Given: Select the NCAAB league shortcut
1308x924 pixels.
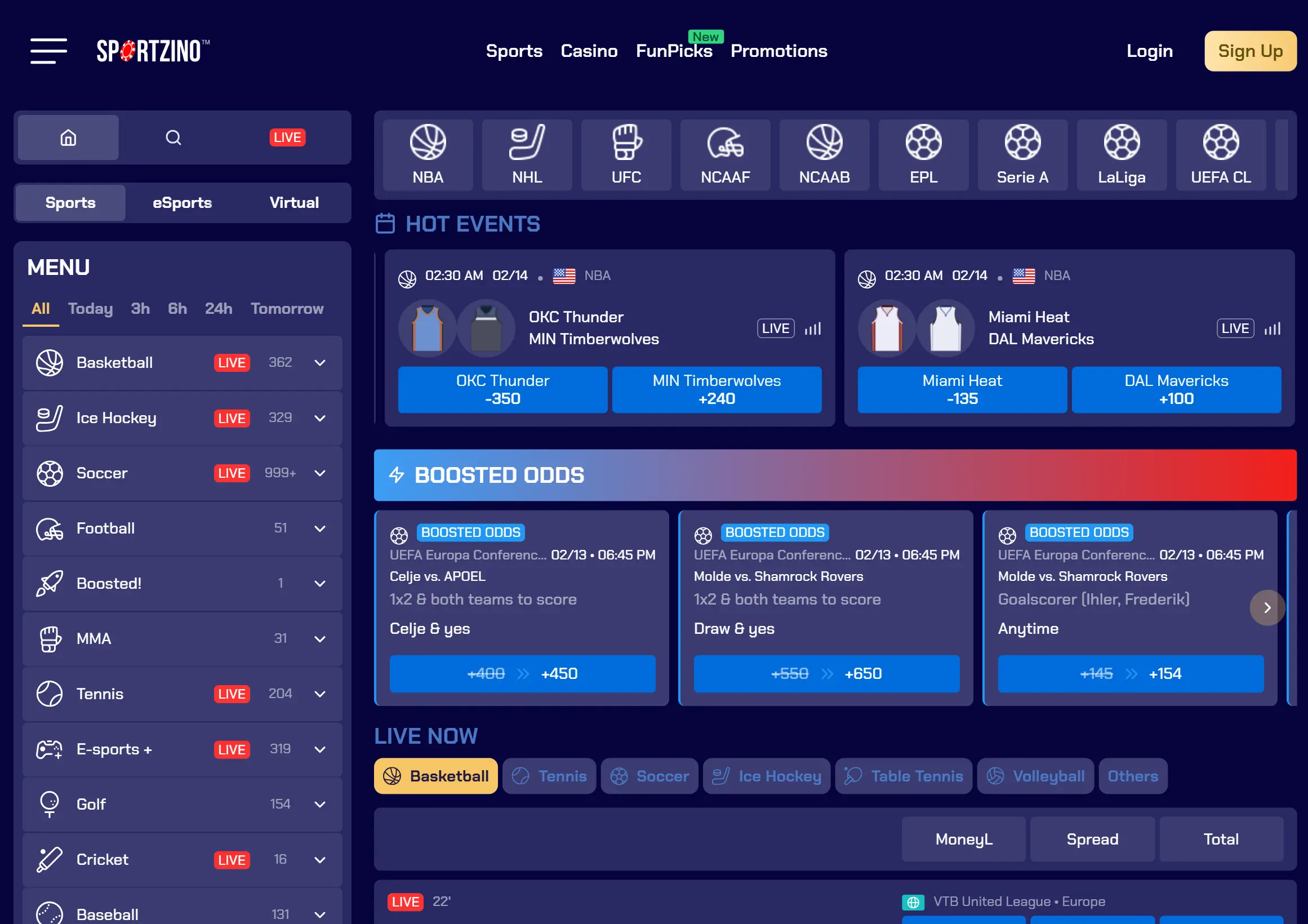Looking at the screenshot, I should click(x=824, y=155).
